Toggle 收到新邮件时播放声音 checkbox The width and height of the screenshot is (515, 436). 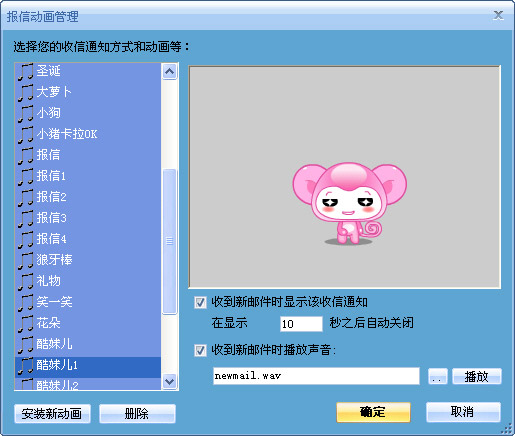click(200, 350)
